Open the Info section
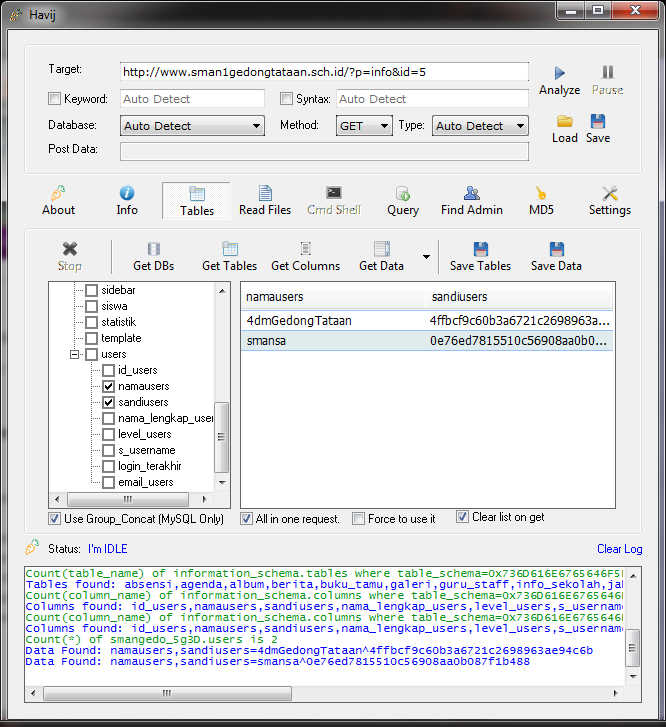The height and width of the screenshot is (727, 666). pyautogui.click(x=127, y=201)
